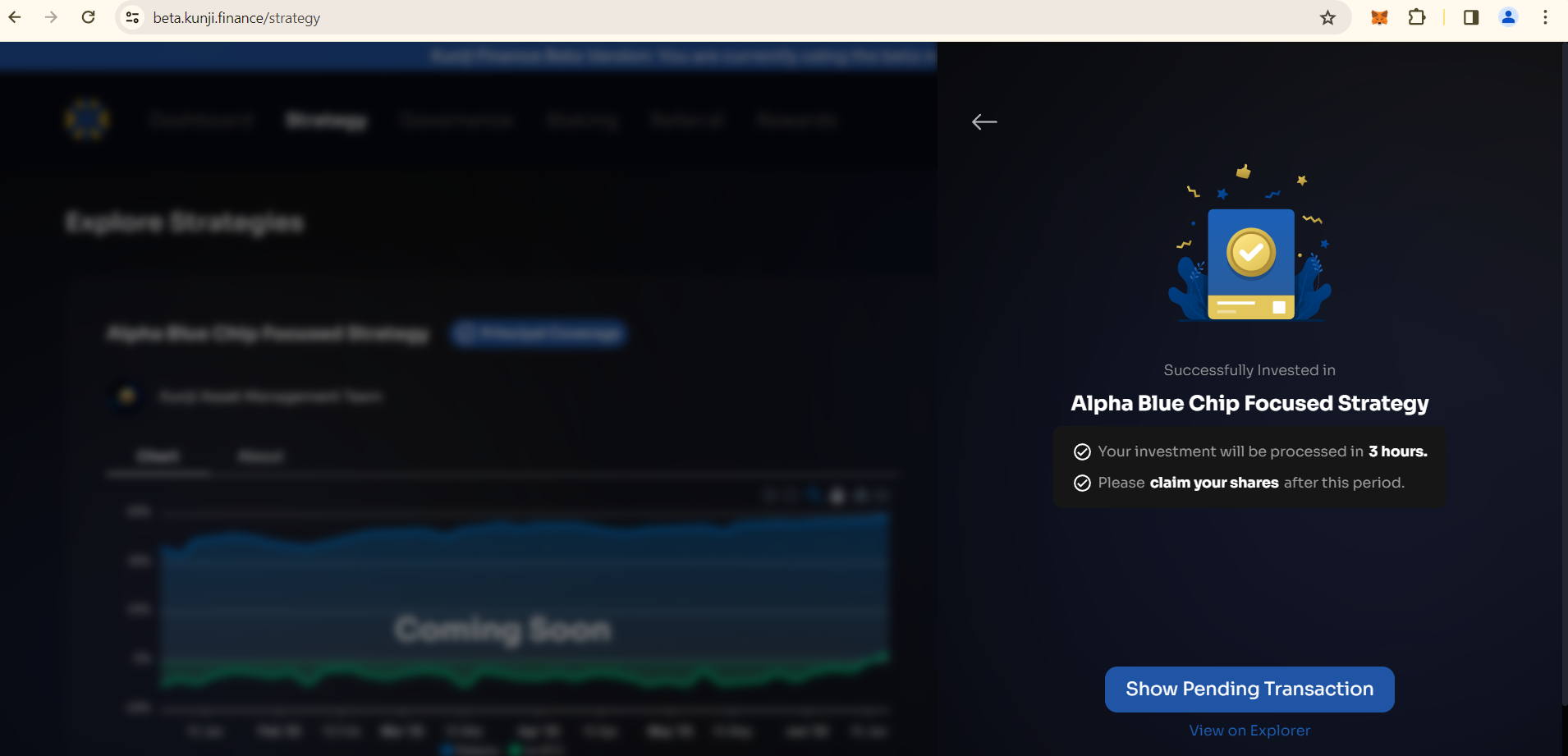This screenshot has width=1568, height=756.
Task: Reload the Kunji strategy page
Action: tap(89, 17)
